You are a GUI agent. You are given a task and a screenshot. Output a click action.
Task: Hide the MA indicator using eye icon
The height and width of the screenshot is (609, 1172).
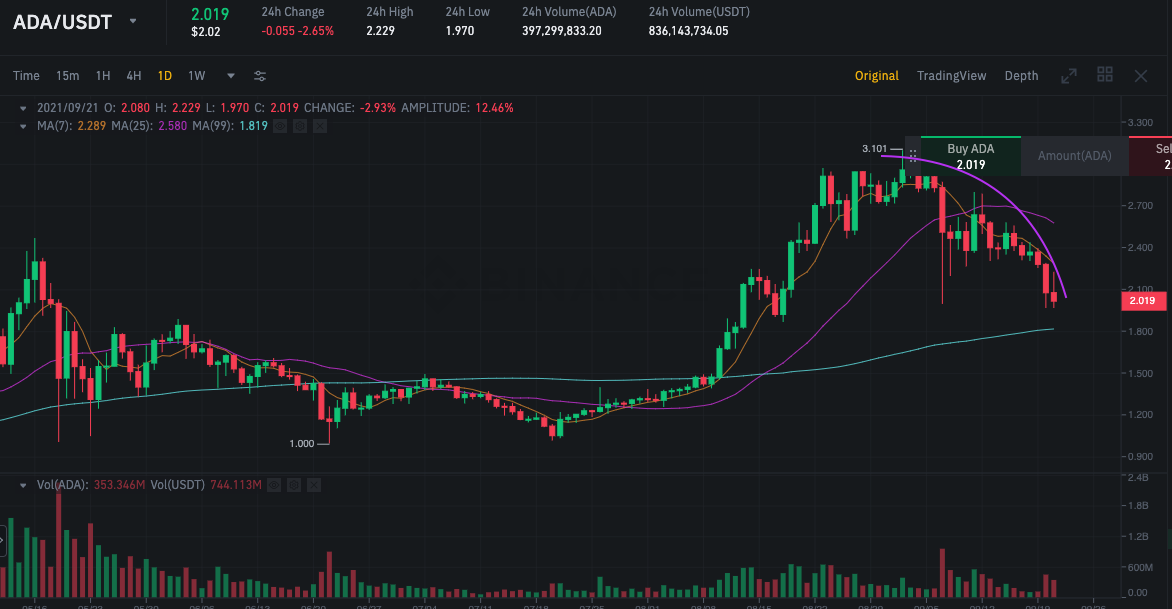pyautogui.click(x=280, y=126)
